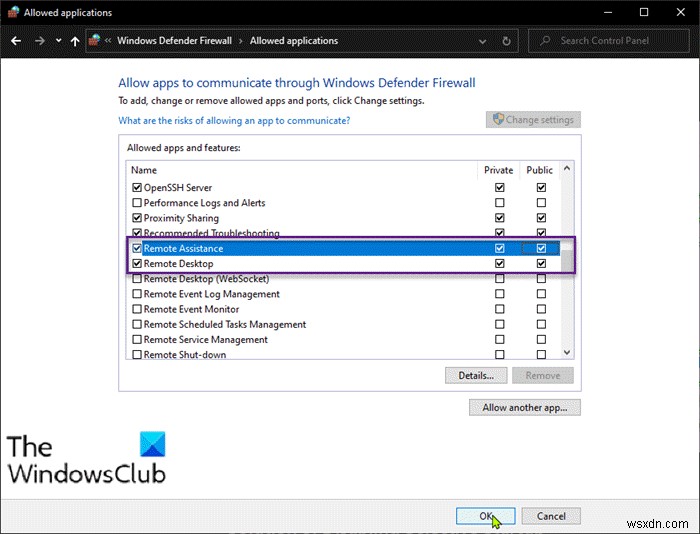Uncheck the Remote Desktop checkbox
The height and width of the screenshot is (534, 700).
(x=137, y=263)
